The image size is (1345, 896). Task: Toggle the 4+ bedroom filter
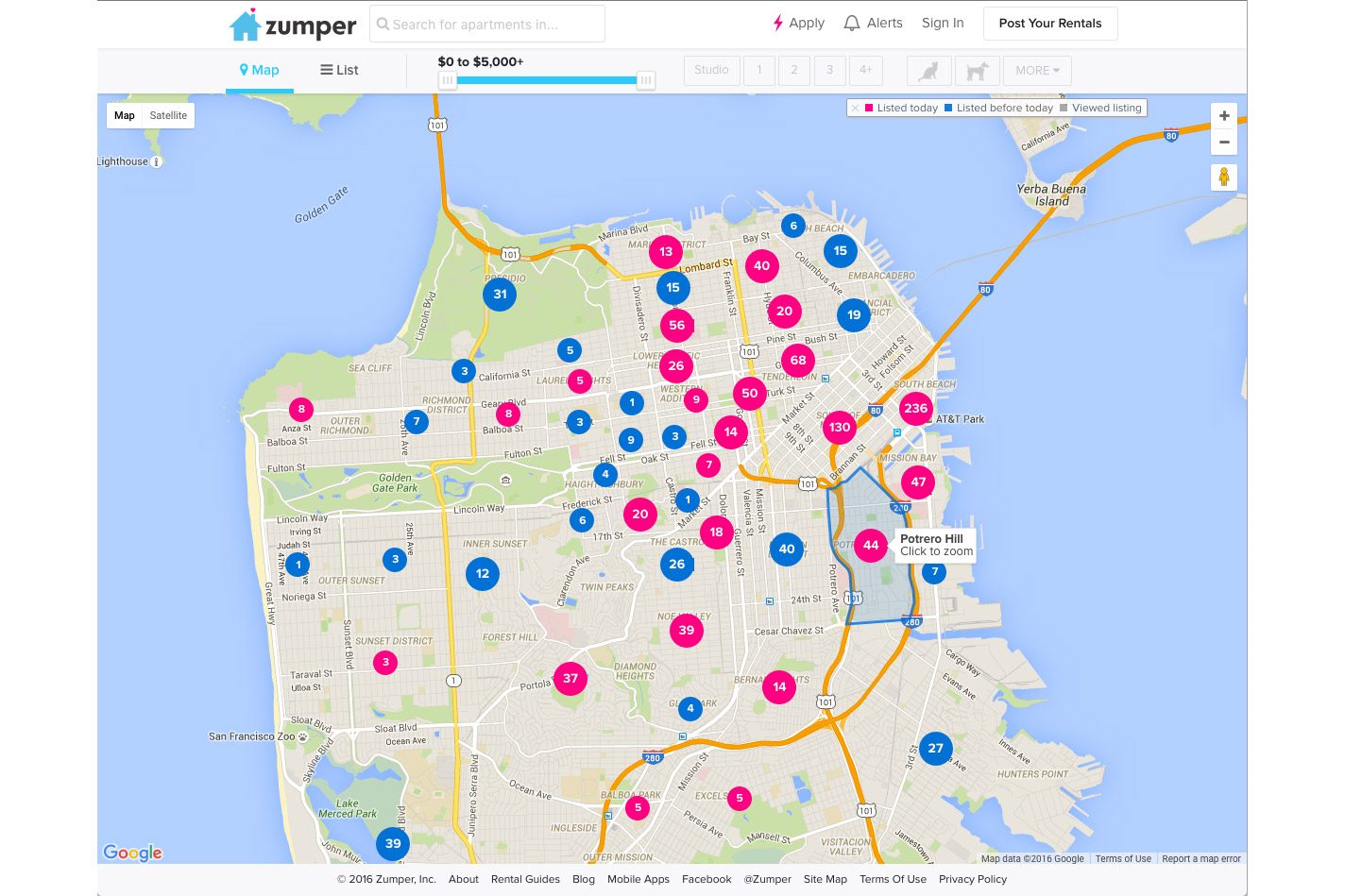point(866,70)
